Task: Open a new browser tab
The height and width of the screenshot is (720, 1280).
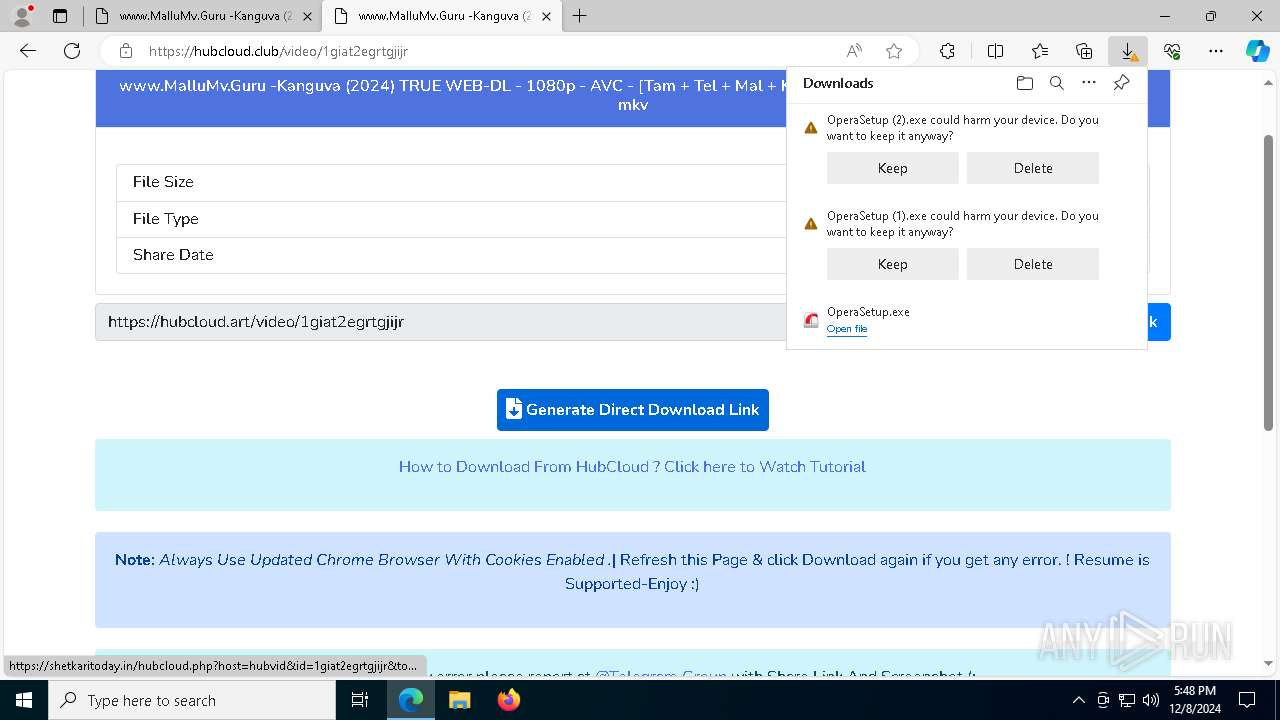Action: coord(580,16)
